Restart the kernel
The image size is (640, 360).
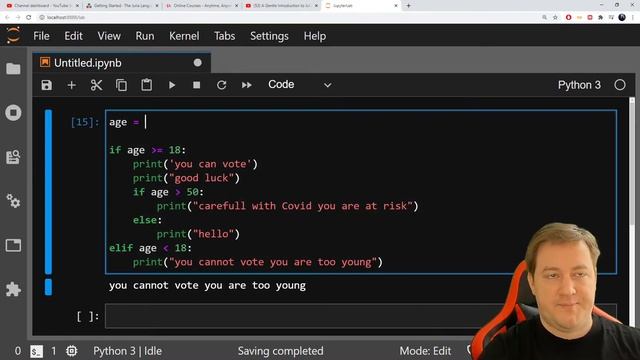[x=222, y=85]
